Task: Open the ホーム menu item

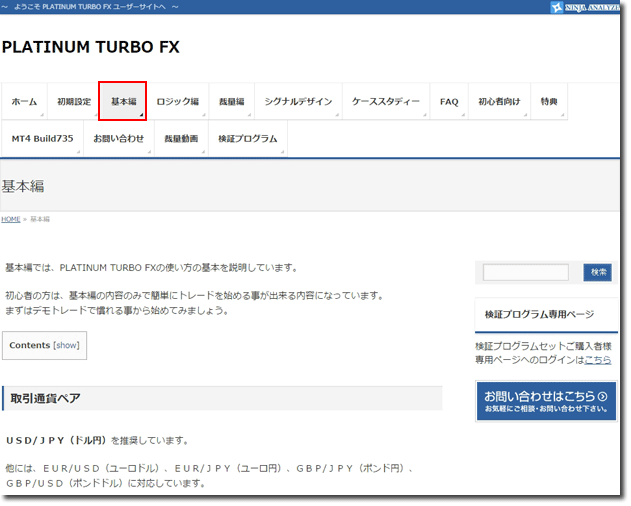Action: [x=24, y=101]
